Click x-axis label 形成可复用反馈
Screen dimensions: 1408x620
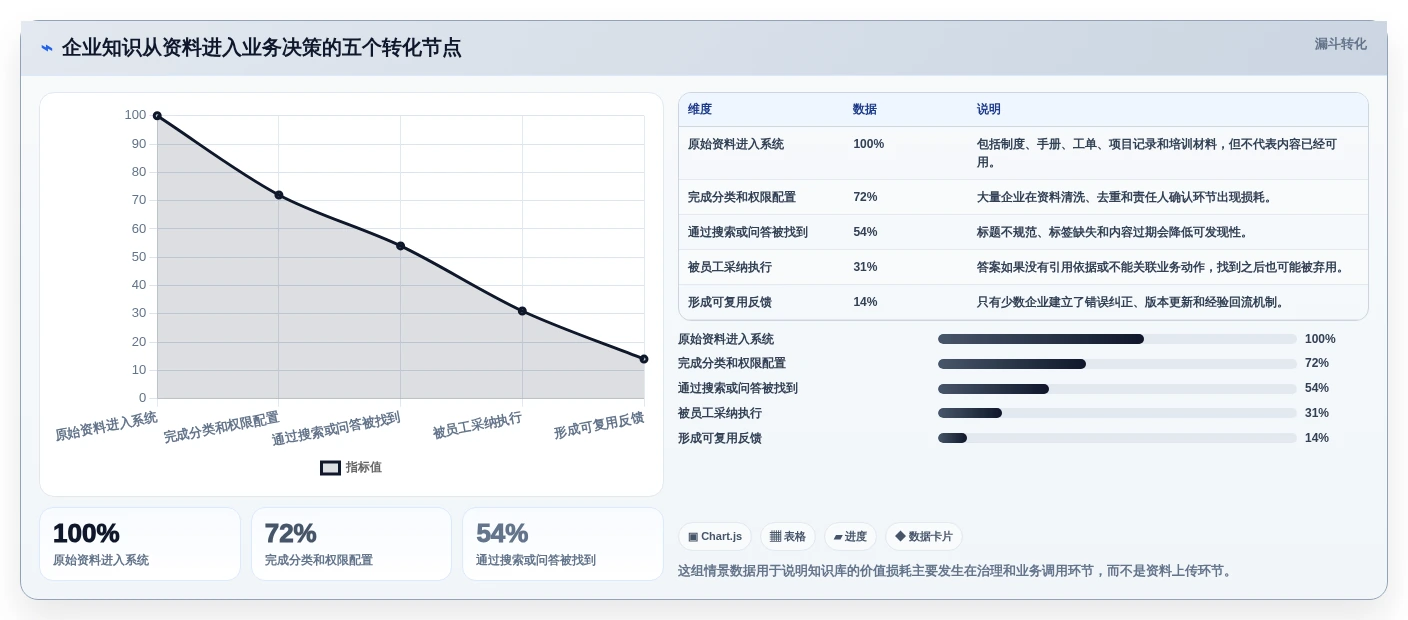599,425
